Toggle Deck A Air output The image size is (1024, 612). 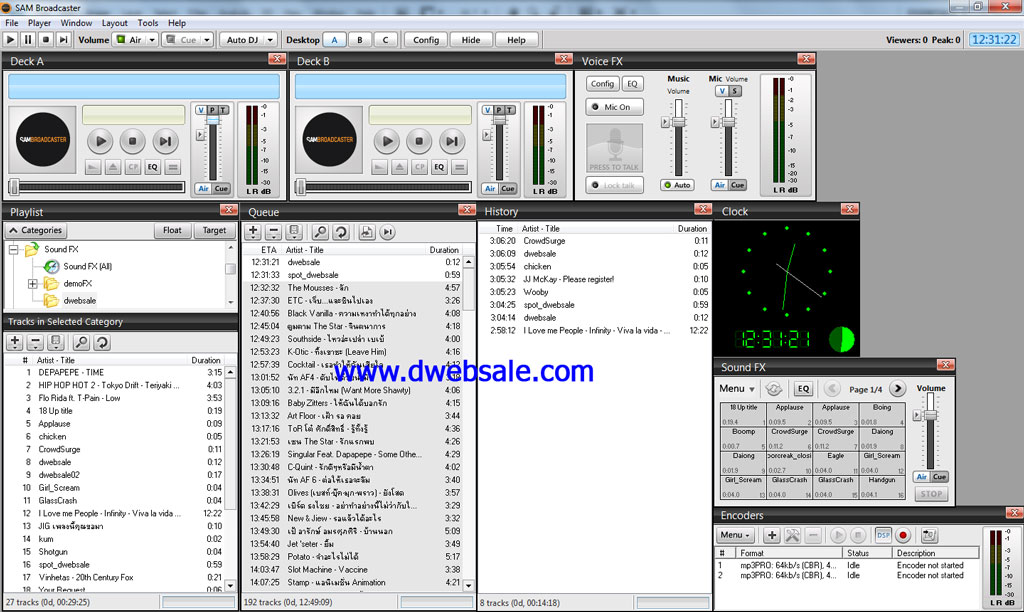click(x=204, y=188)
